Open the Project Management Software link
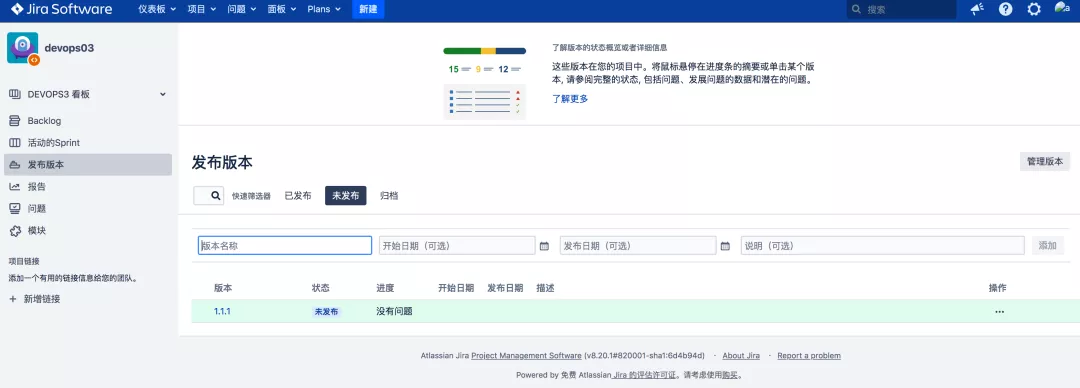This screenshot has height=388, width=1080. 526,356
